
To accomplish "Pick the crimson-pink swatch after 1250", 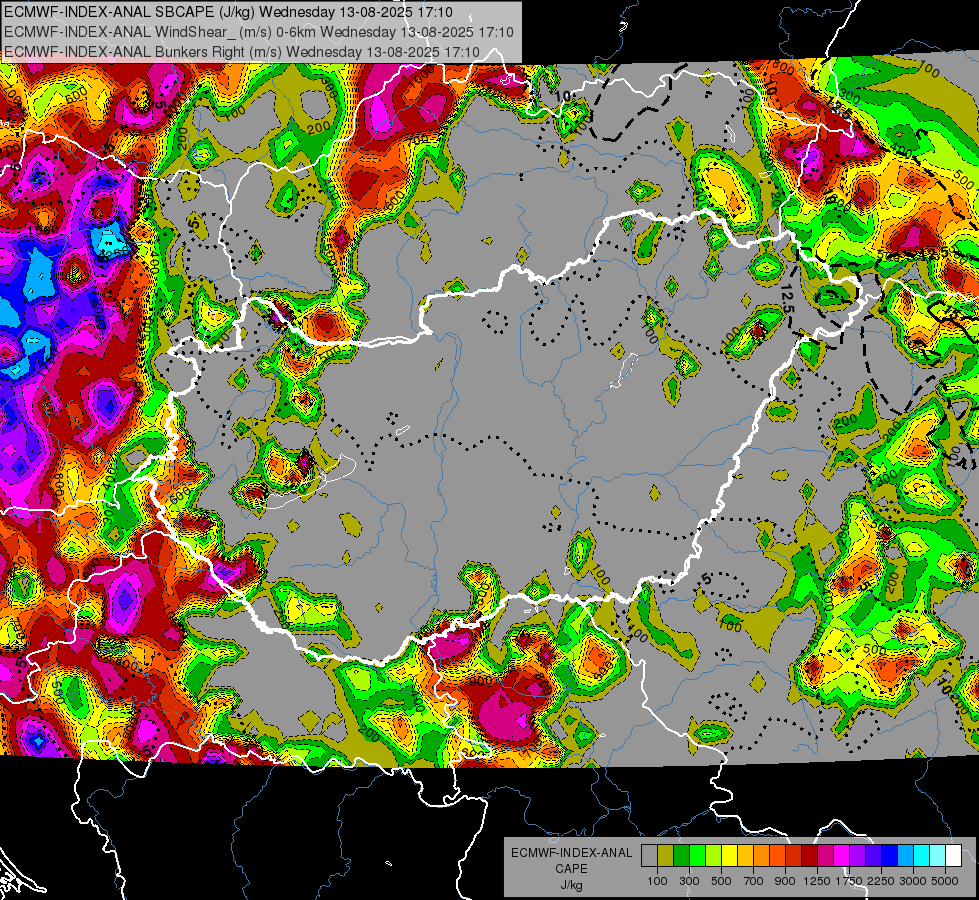I will coord(825,856).
